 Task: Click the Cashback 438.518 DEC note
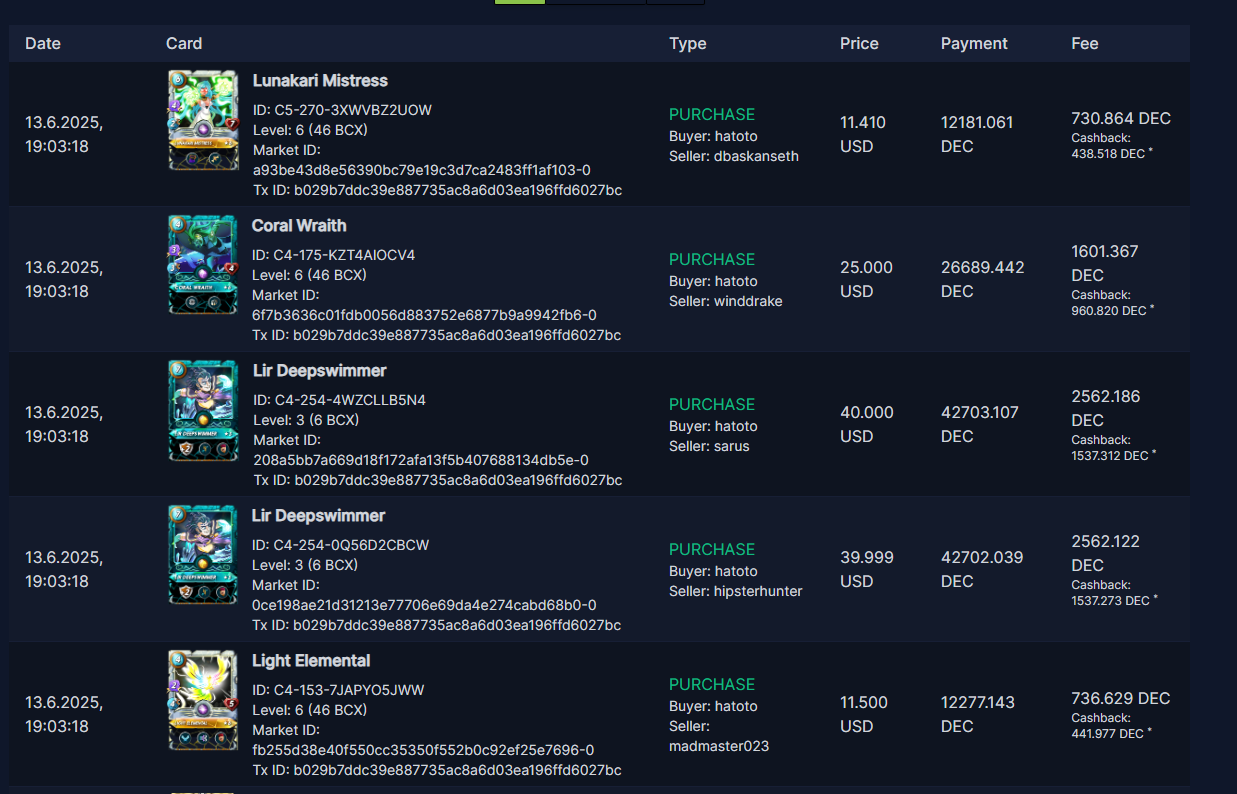[1112, 146]
